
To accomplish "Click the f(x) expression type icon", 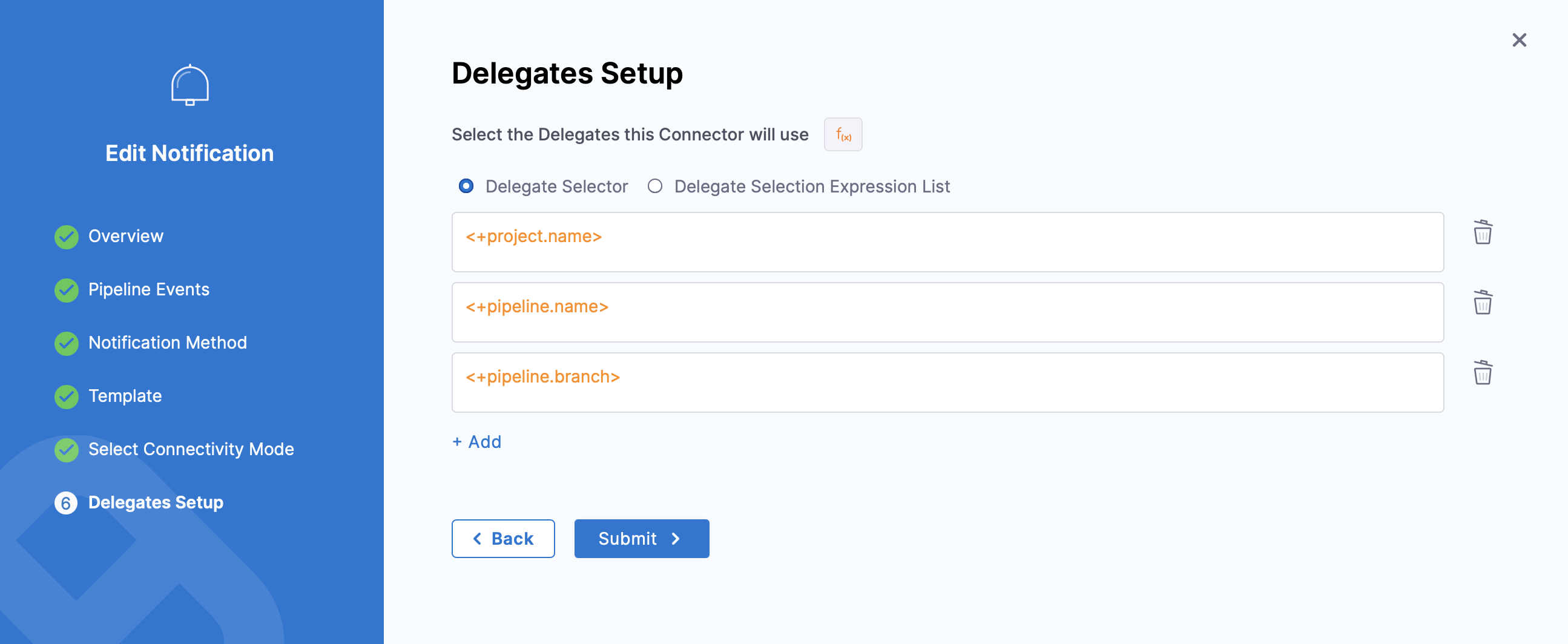I will click(x=843, y=134).
